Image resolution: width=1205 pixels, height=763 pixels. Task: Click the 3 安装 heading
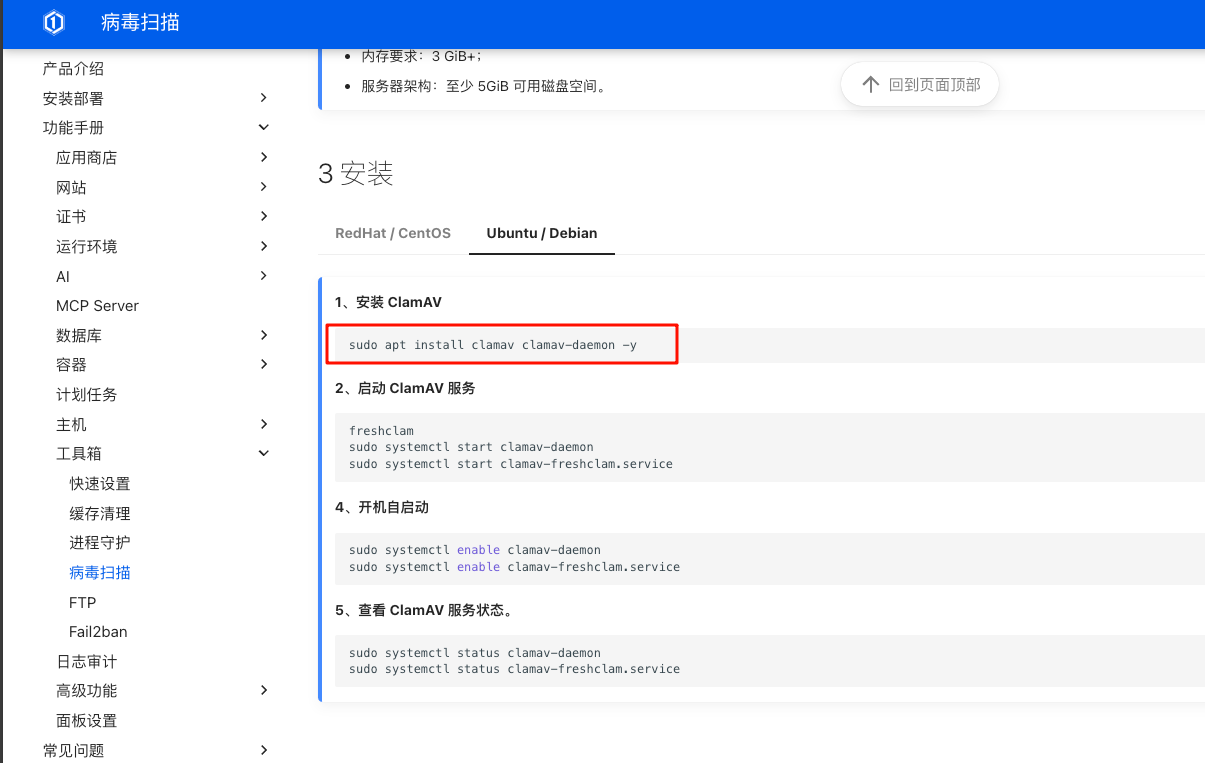tap(356, 174)
